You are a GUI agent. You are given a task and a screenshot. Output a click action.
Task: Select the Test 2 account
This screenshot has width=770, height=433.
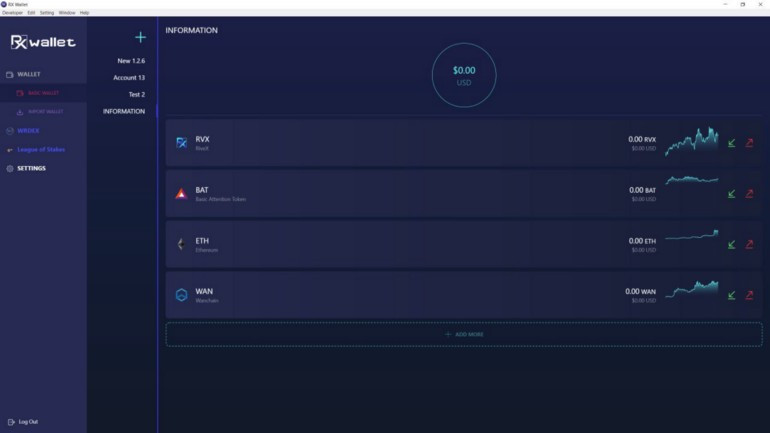coord(137,94)
